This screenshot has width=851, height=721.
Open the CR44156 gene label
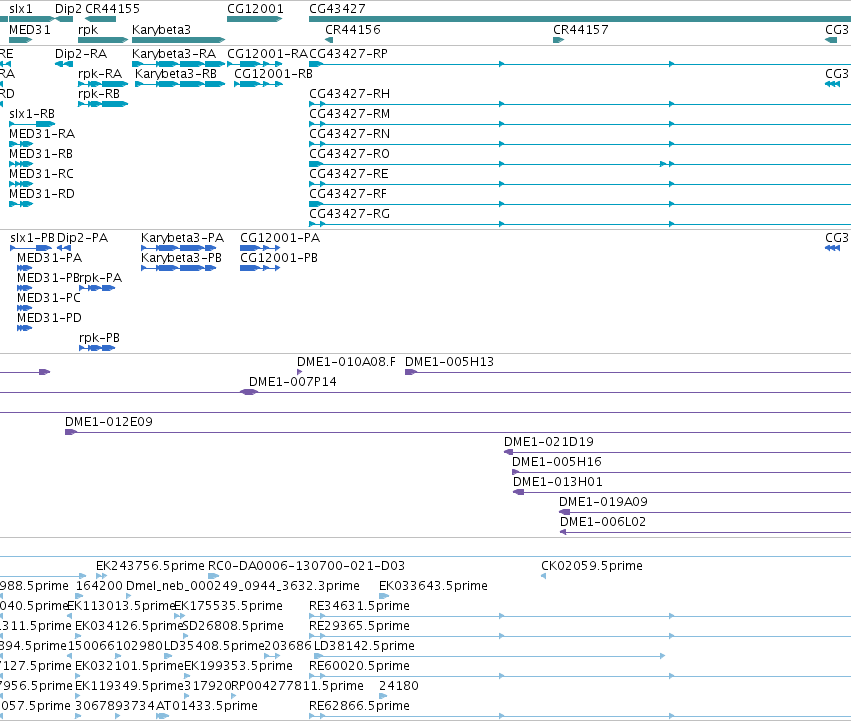(353, 30)
